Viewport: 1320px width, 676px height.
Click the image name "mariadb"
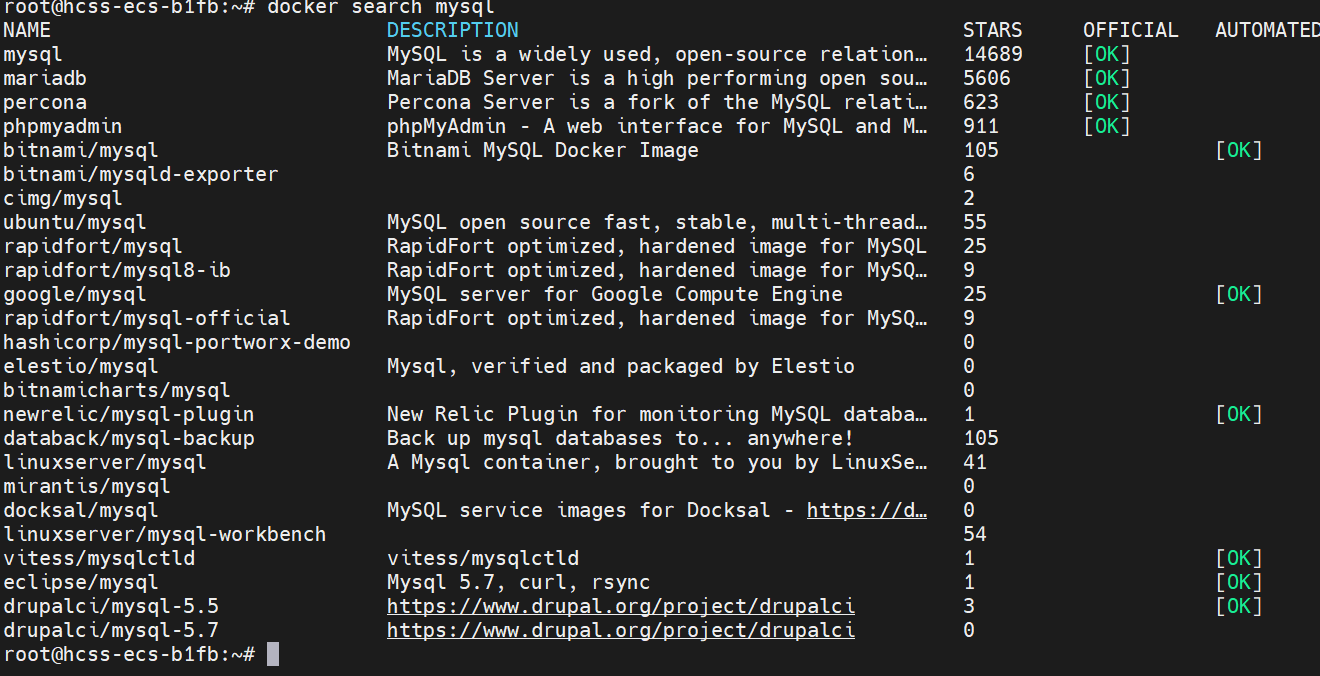tap(45, 79)
